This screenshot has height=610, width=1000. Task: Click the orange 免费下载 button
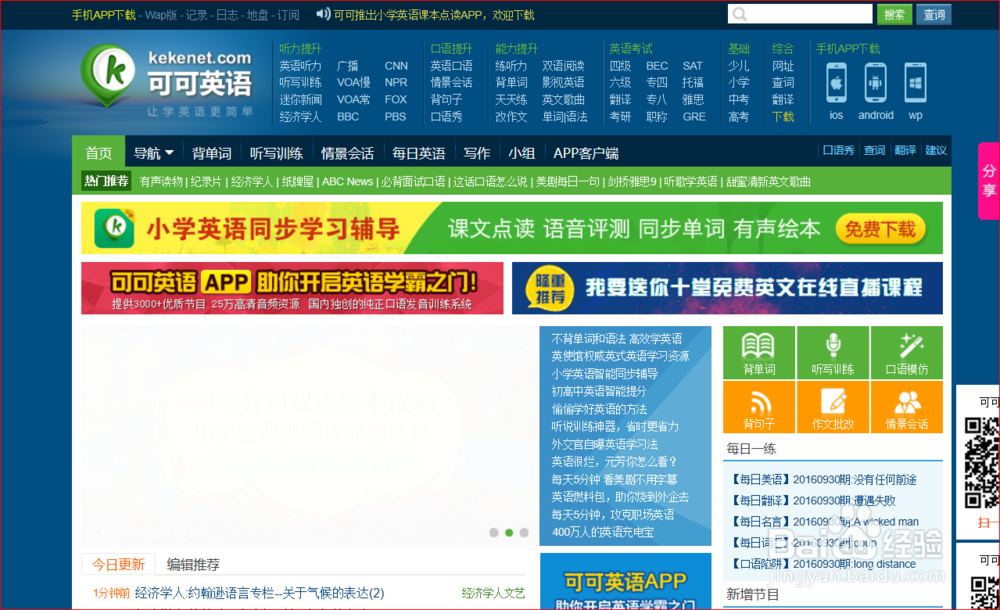coord(880,228)
